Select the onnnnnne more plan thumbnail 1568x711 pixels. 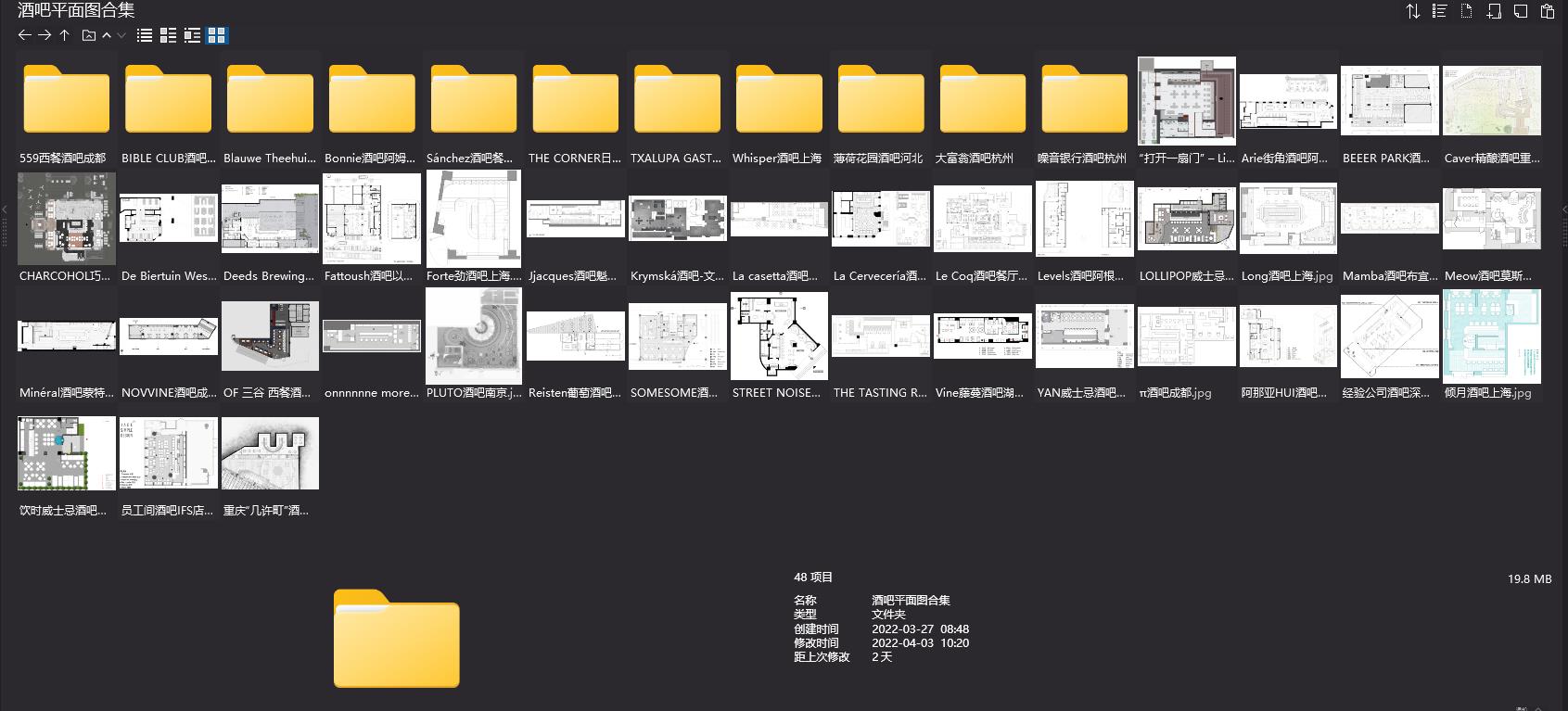[372, 336]
